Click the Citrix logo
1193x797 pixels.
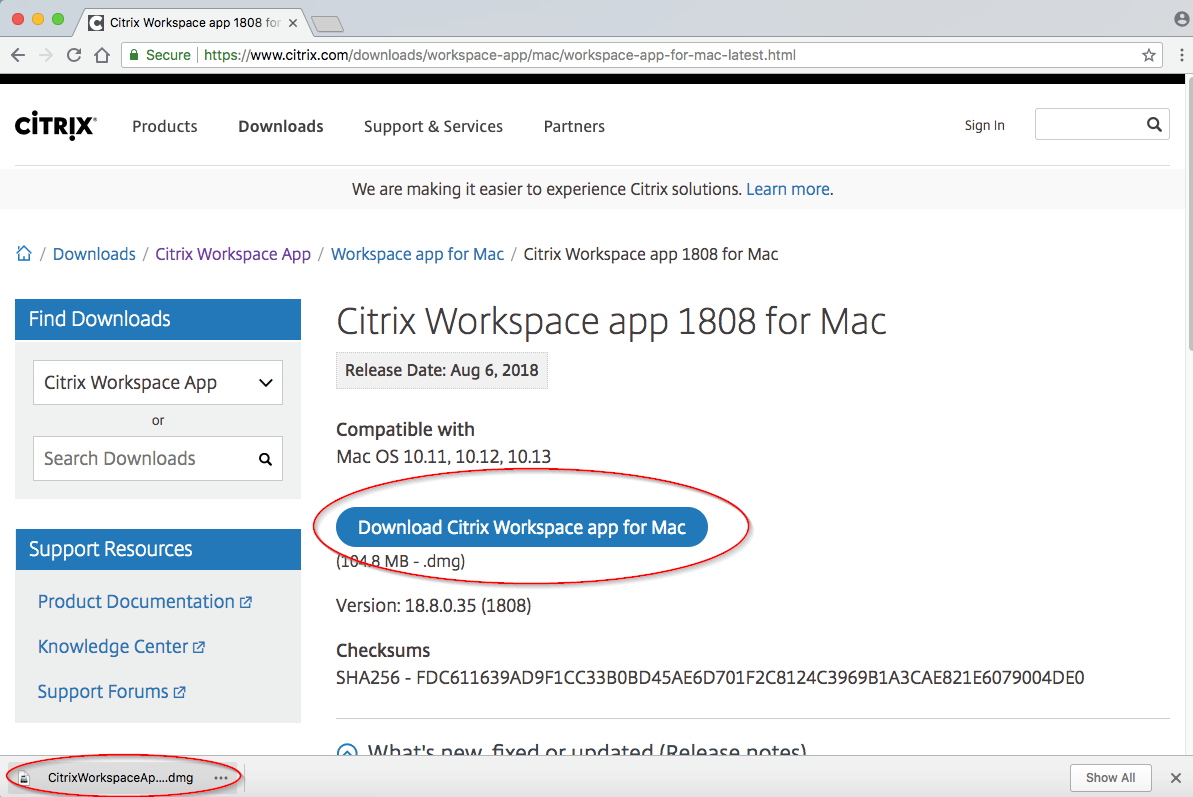(x=56, y=125)
